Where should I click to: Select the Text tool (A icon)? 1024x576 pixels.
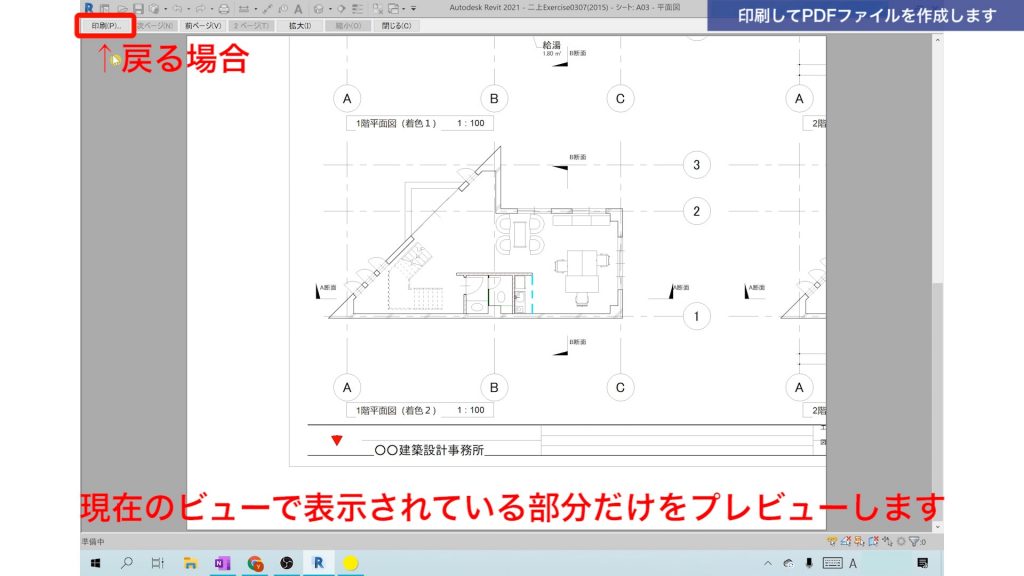[x=298, y=6]
